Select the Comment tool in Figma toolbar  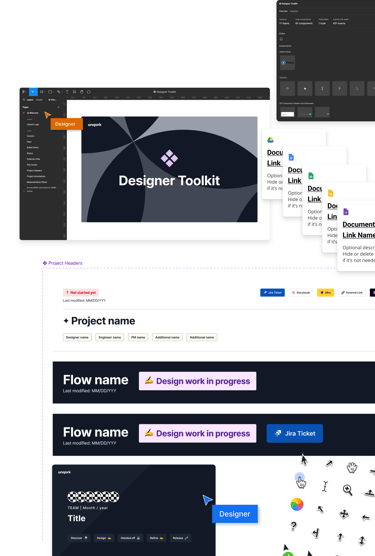tap(89, 92)
